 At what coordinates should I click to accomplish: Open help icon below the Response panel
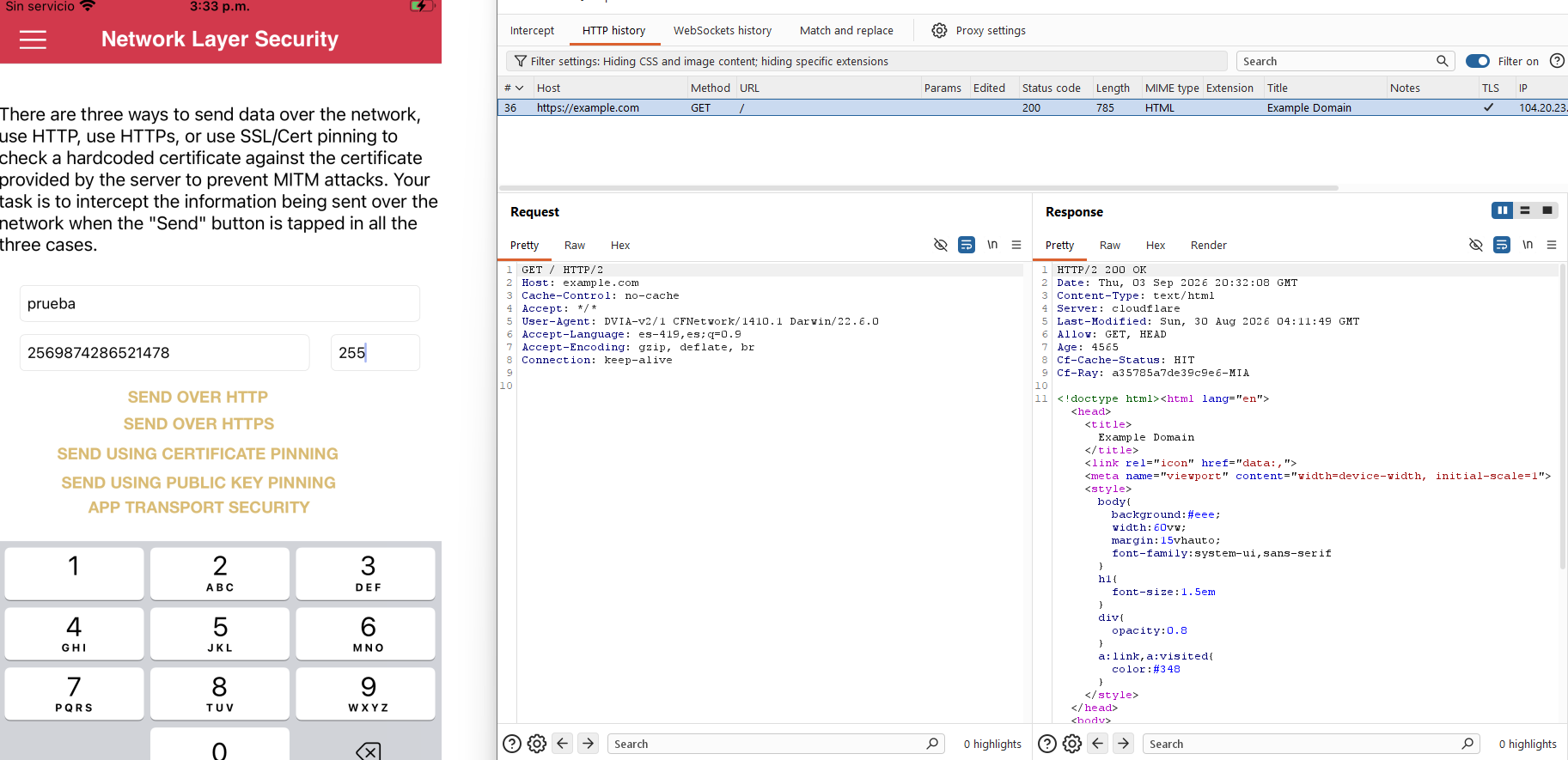tap(1047, 744)
